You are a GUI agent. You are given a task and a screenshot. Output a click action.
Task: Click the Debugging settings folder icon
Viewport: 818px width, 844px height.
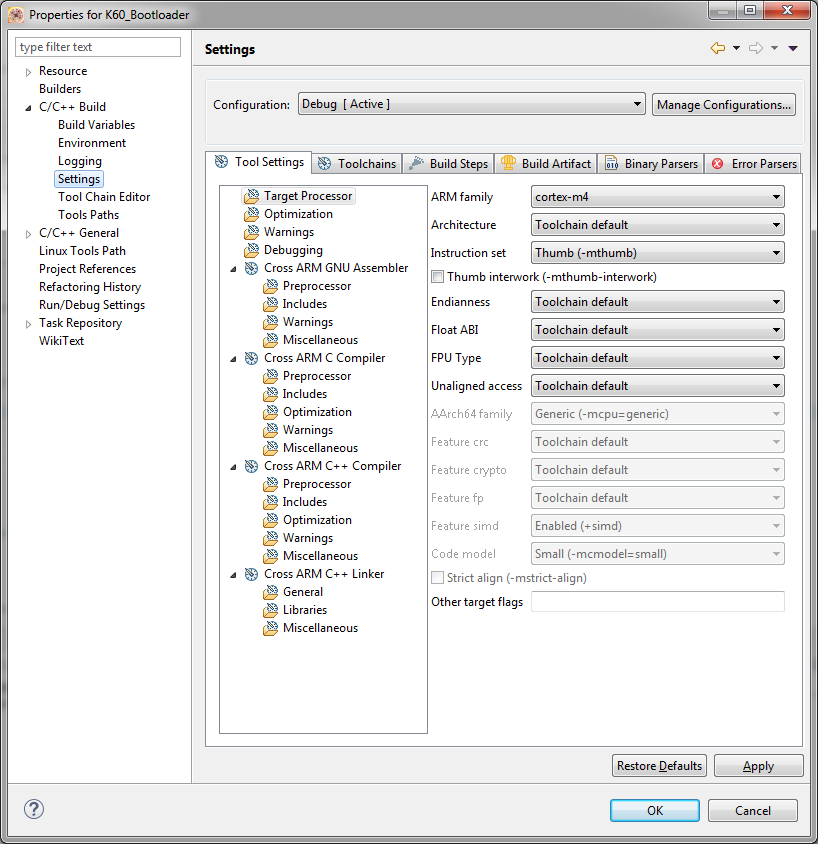[x=251, y=250]
